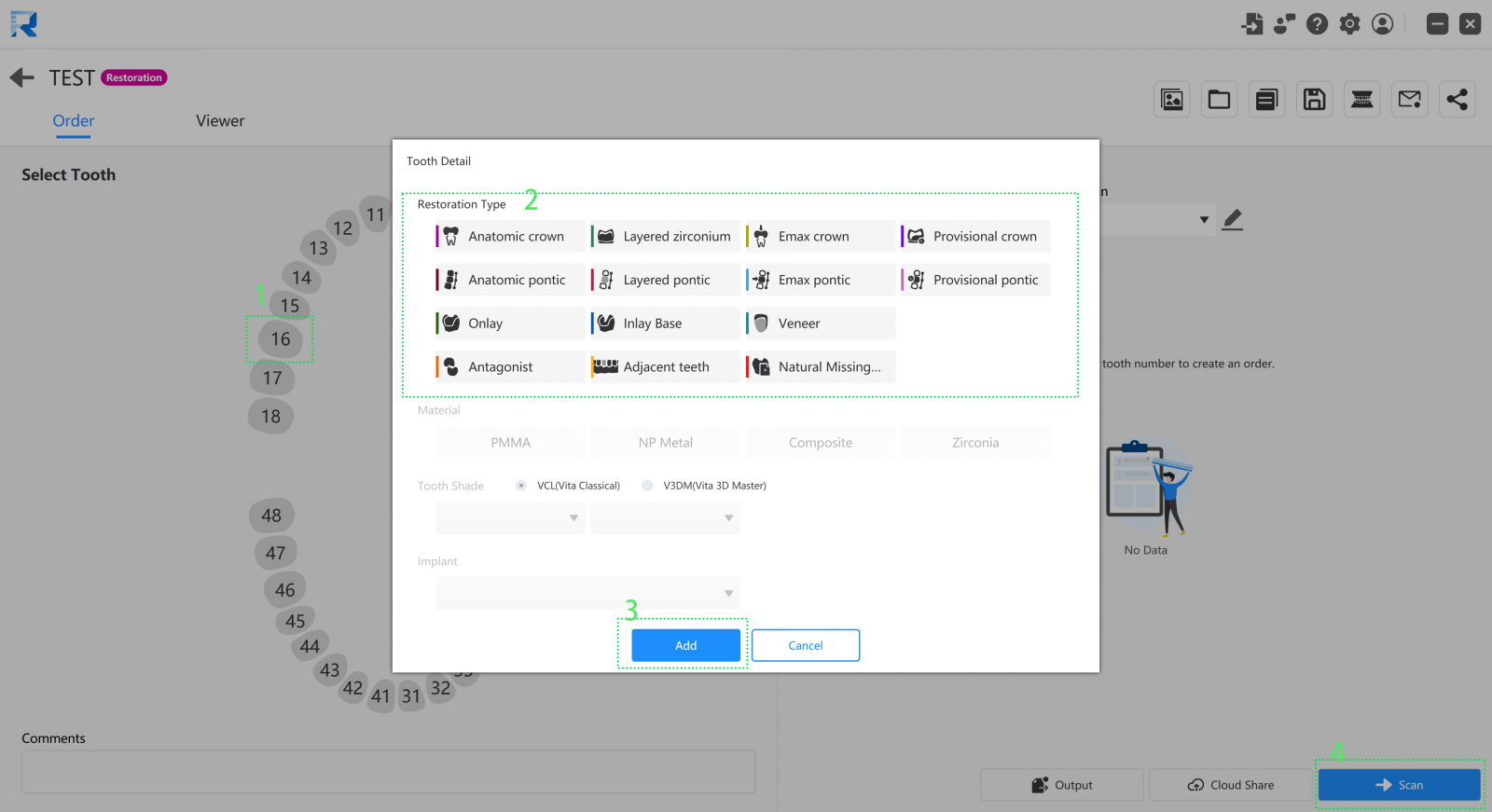The height and width of the screenshot is (812, 1492).
Task: Open the first Tooth Shade dropdown
Action: pyautogui.click(x=510, y=518)
